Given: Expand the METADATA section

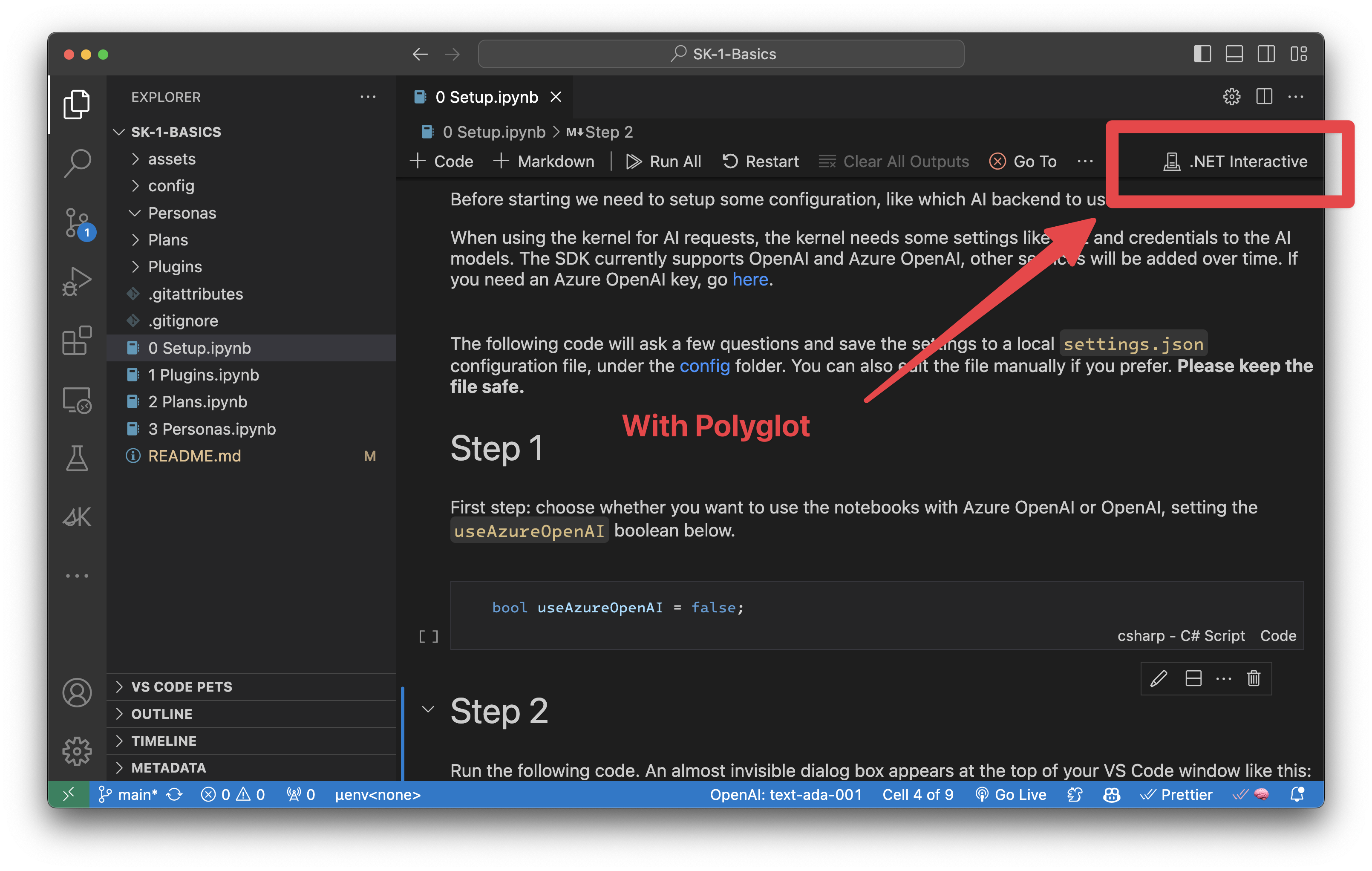Looking at the screenshot, I should point(251,767).
